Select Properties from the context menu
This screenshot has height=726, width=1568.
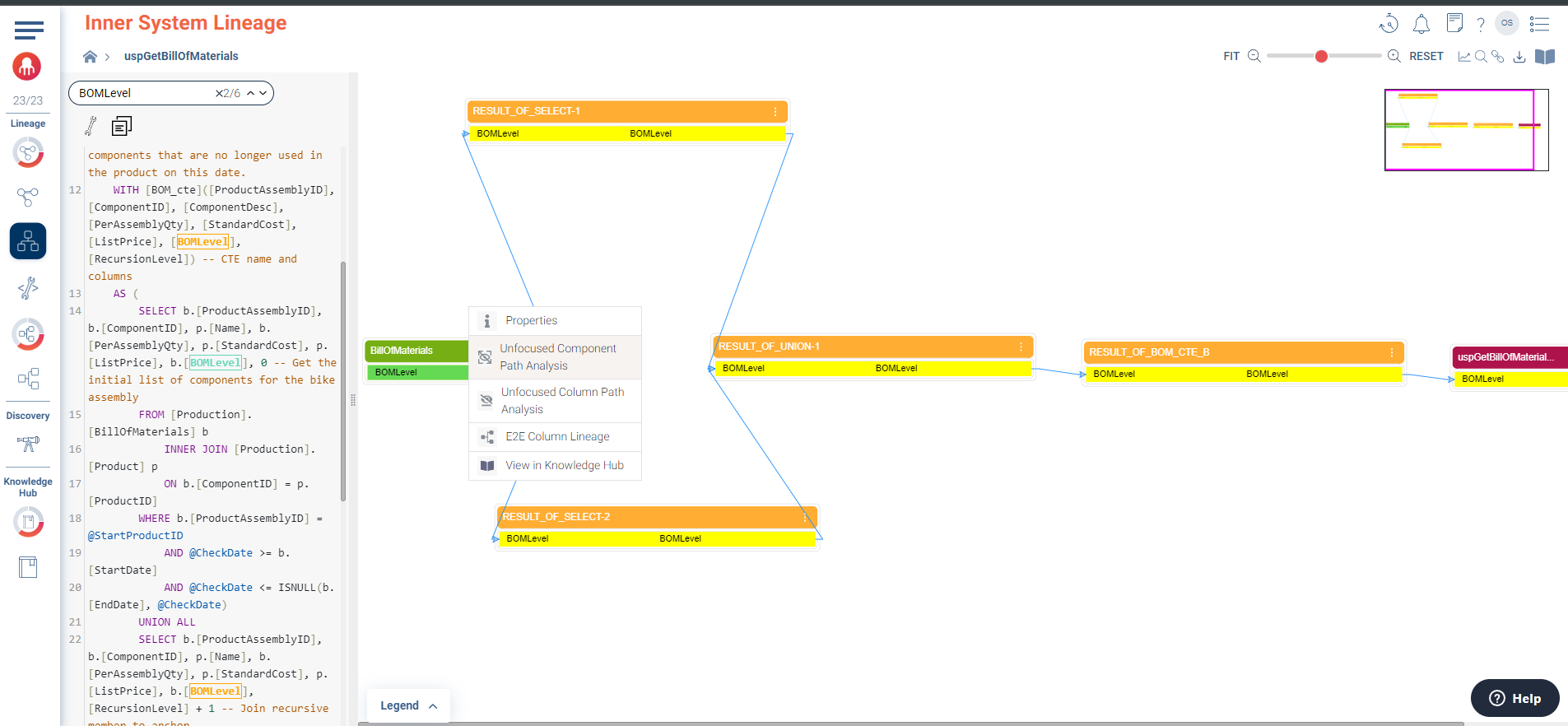[531, 320]
